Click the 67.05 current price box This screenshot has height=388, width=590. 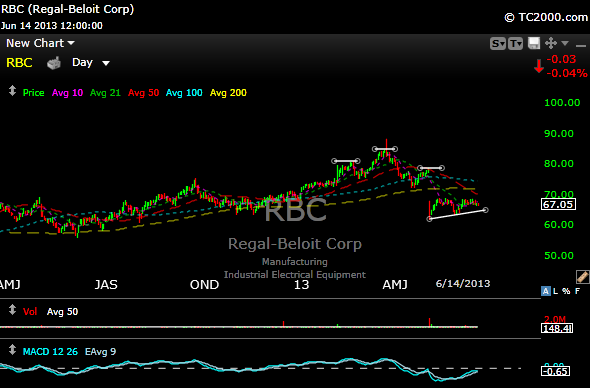pyautogui.click(x=558, y=204)
